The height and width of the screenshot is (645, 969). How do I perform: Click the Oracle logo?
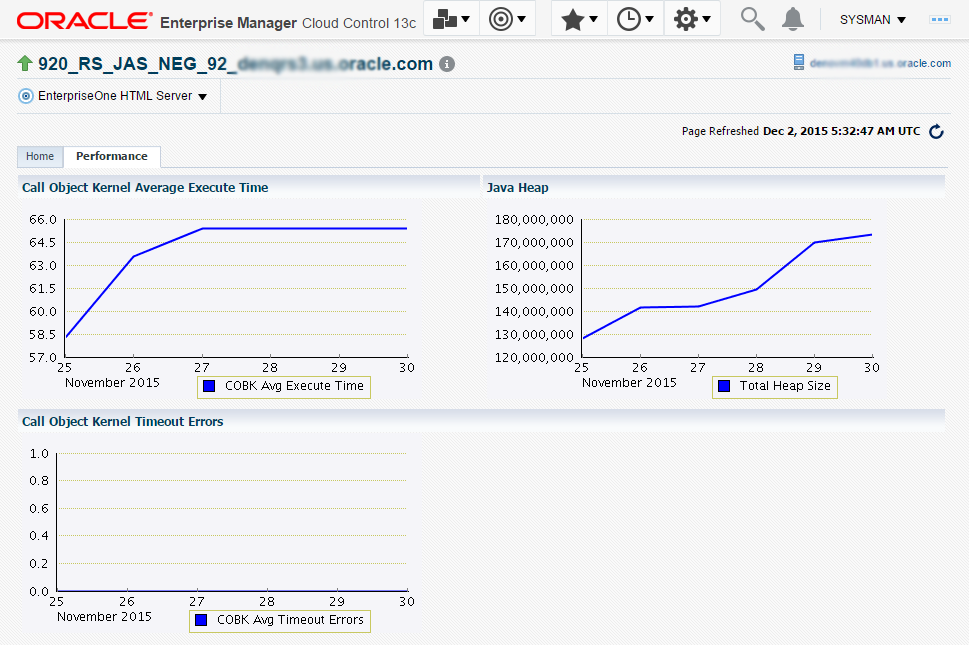85,20
